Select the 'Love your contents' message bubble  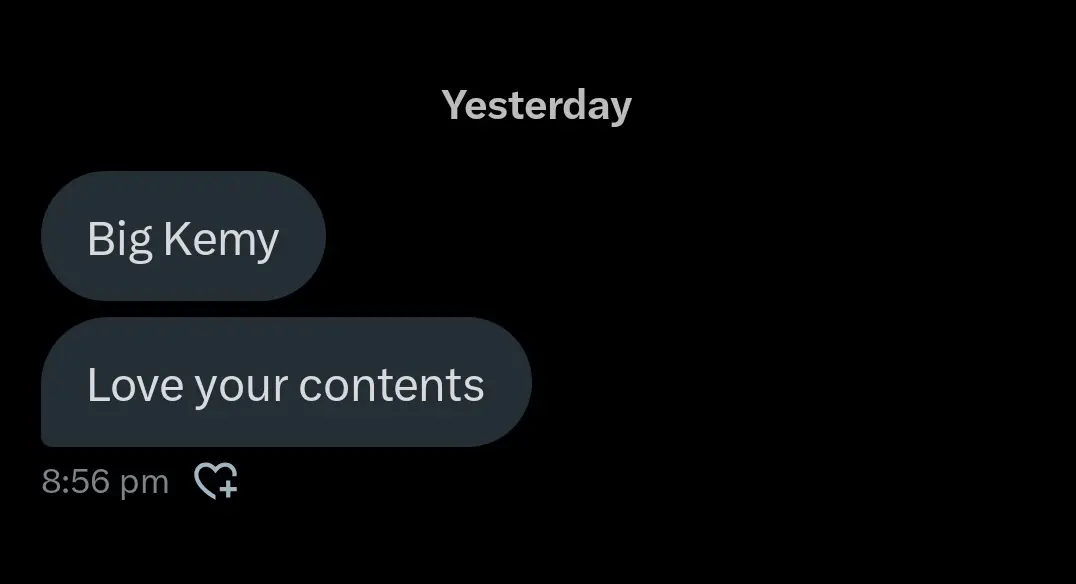[x=286, y=382]
